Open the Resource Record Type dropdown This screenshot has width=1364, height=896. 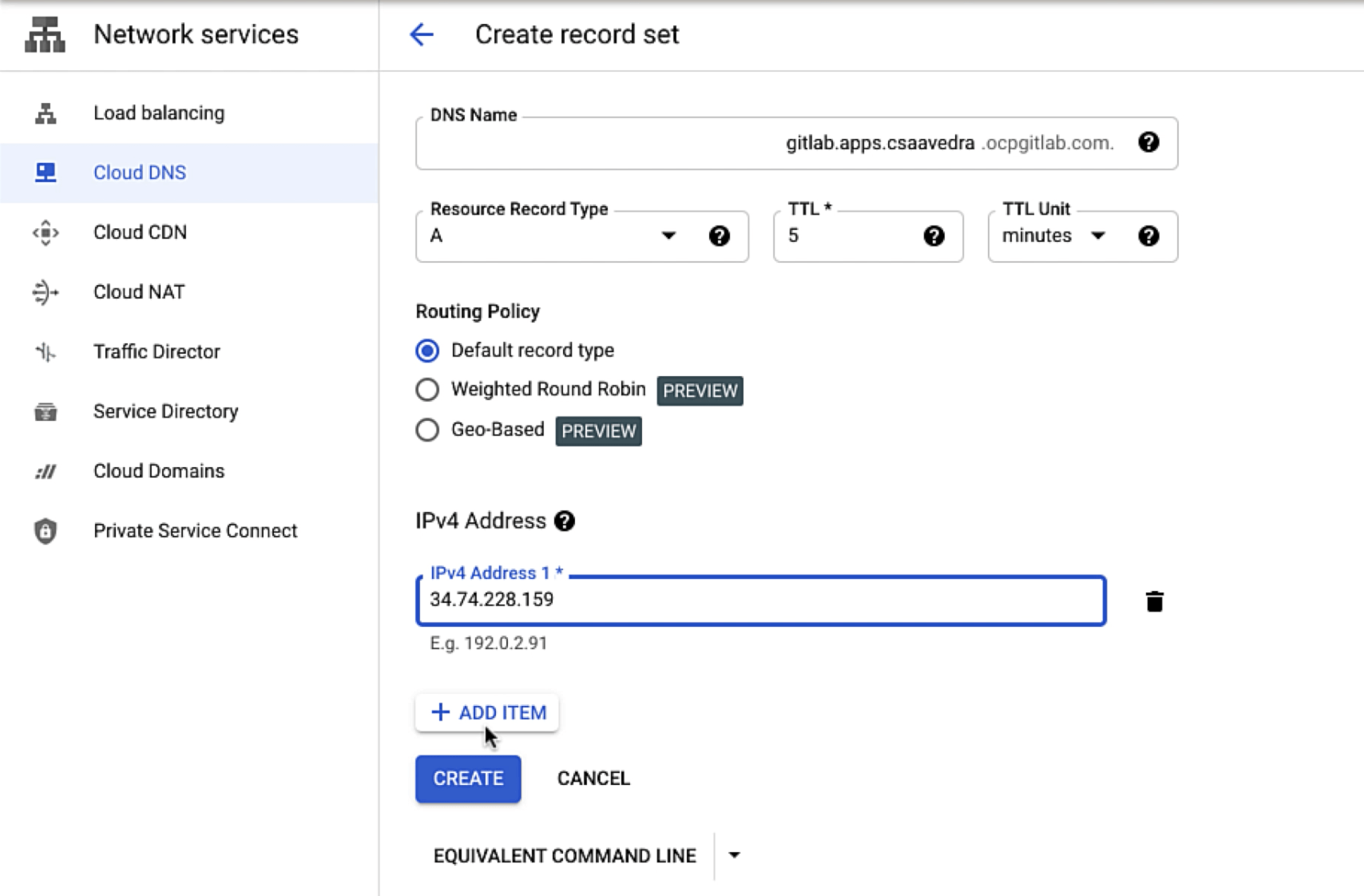pos(668,236)
